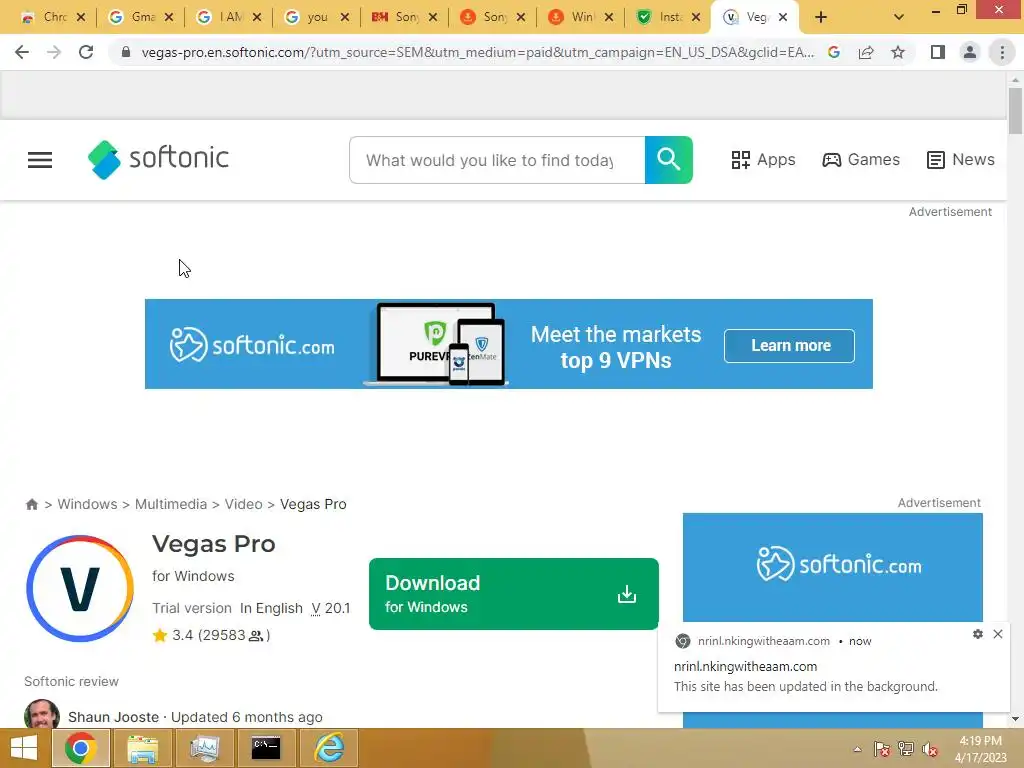
Task: Click Download for Windows button
Action: [x=514, y=594]
